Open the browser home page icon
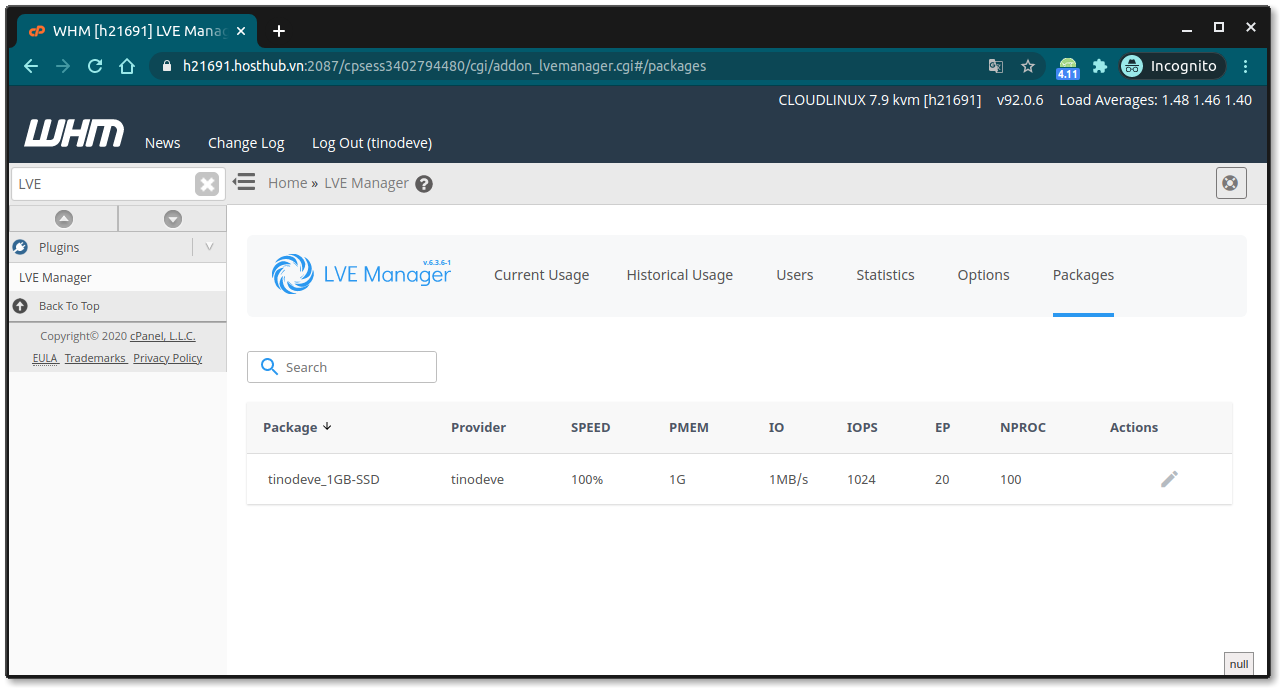The width and height of the screenshot is (1280, 688). pyautogui.click(x=127, y=66)
